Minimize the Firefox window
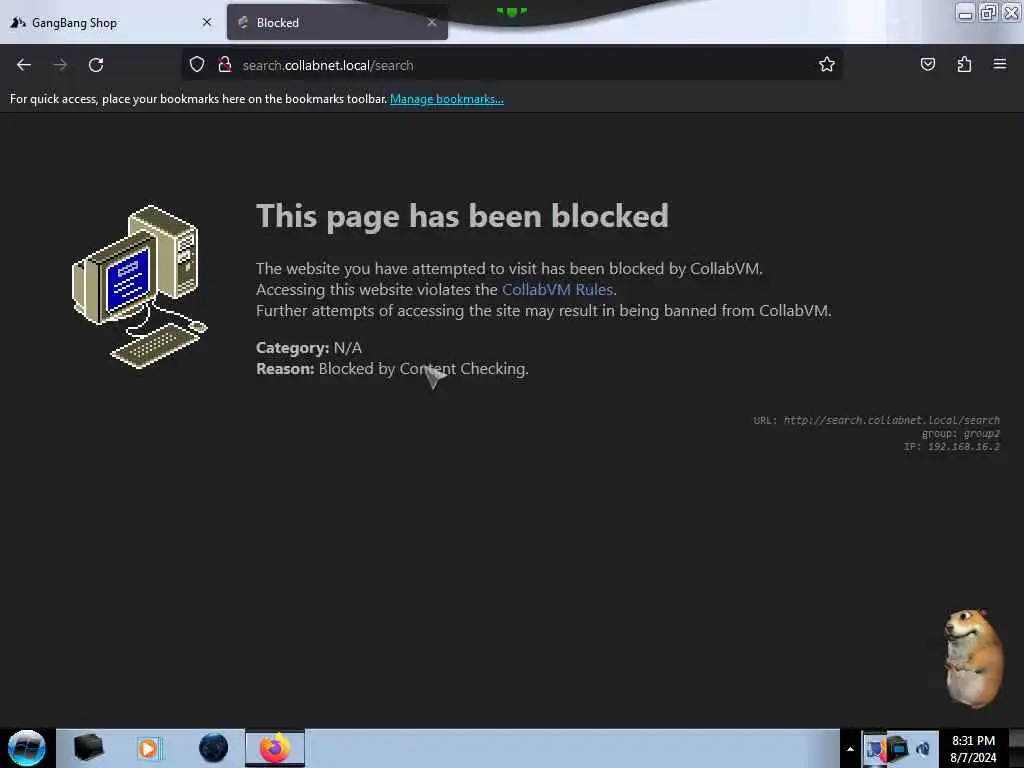1024x768 pixels. (965, 13)
